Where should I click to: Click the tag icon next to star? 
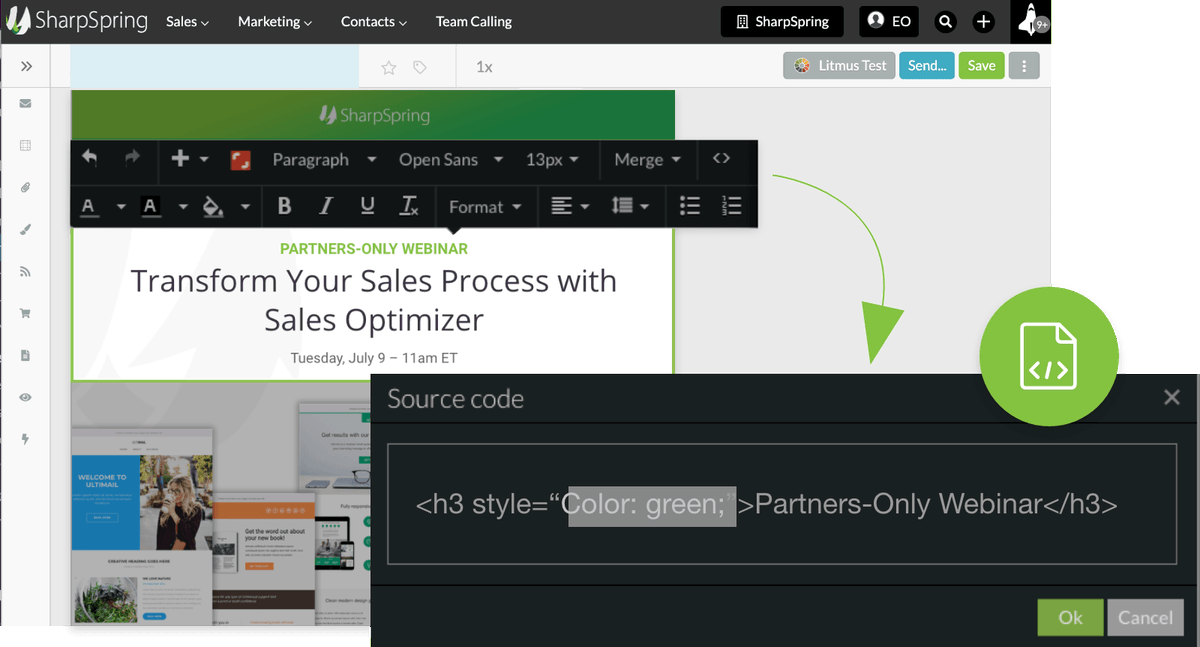420,67
